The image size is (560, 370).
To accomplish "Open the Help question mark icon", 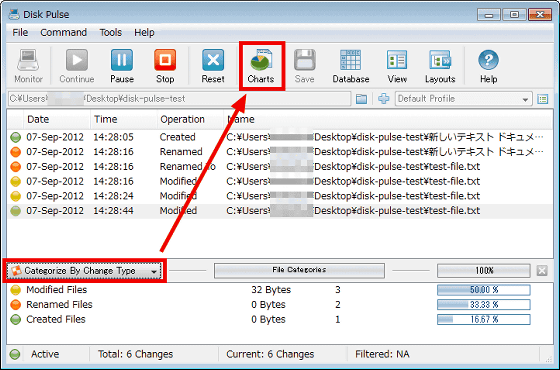I will click(488, 60).
